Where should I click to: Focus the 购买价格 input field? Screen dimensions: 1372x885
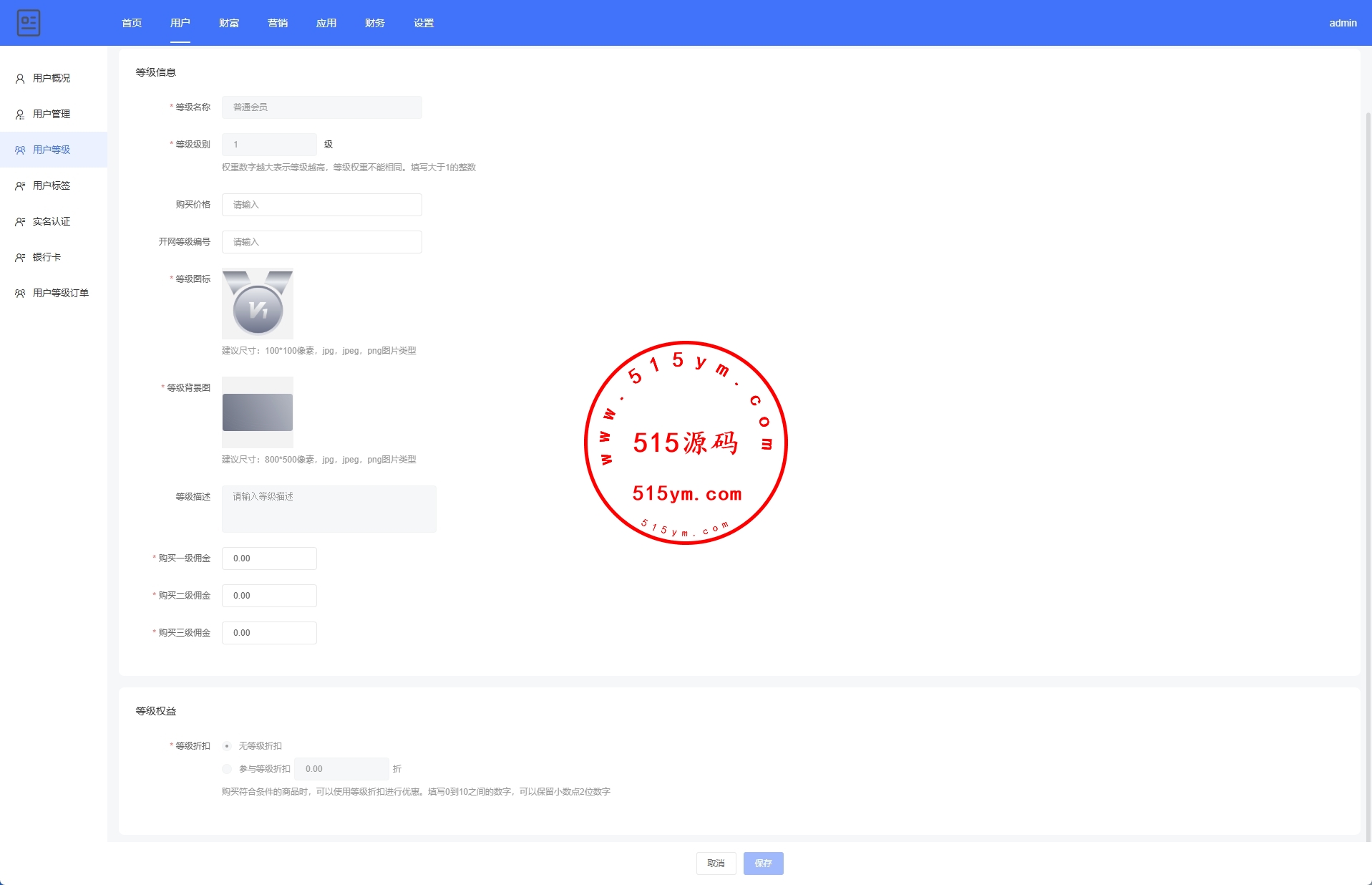pyautogui.click(x=321, y=205)
